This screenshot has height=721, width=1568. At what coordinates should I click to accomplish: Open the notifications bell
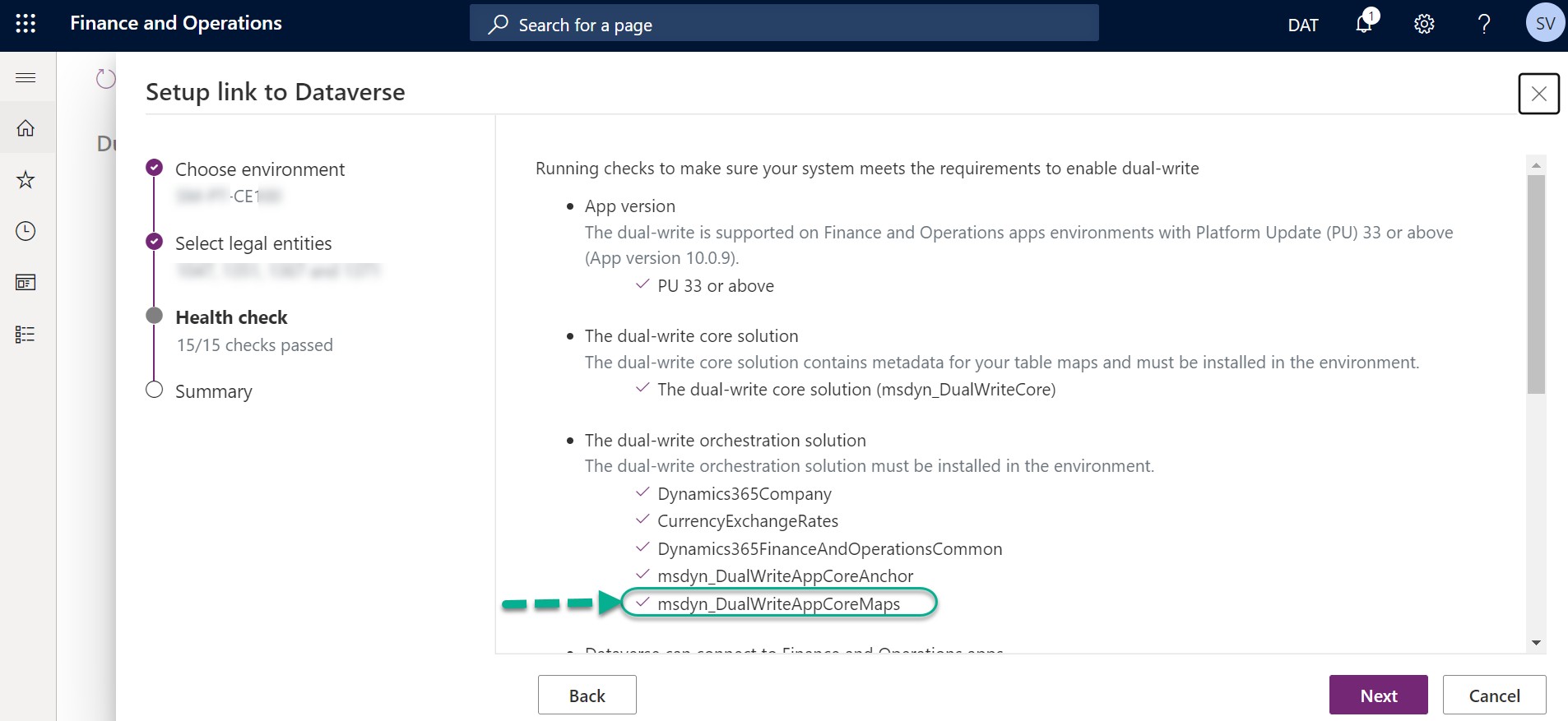1364,24
